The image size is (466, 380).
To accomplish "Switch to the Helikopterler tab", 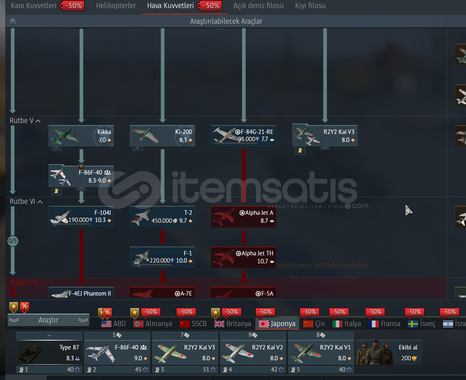I will click(116, 6).
